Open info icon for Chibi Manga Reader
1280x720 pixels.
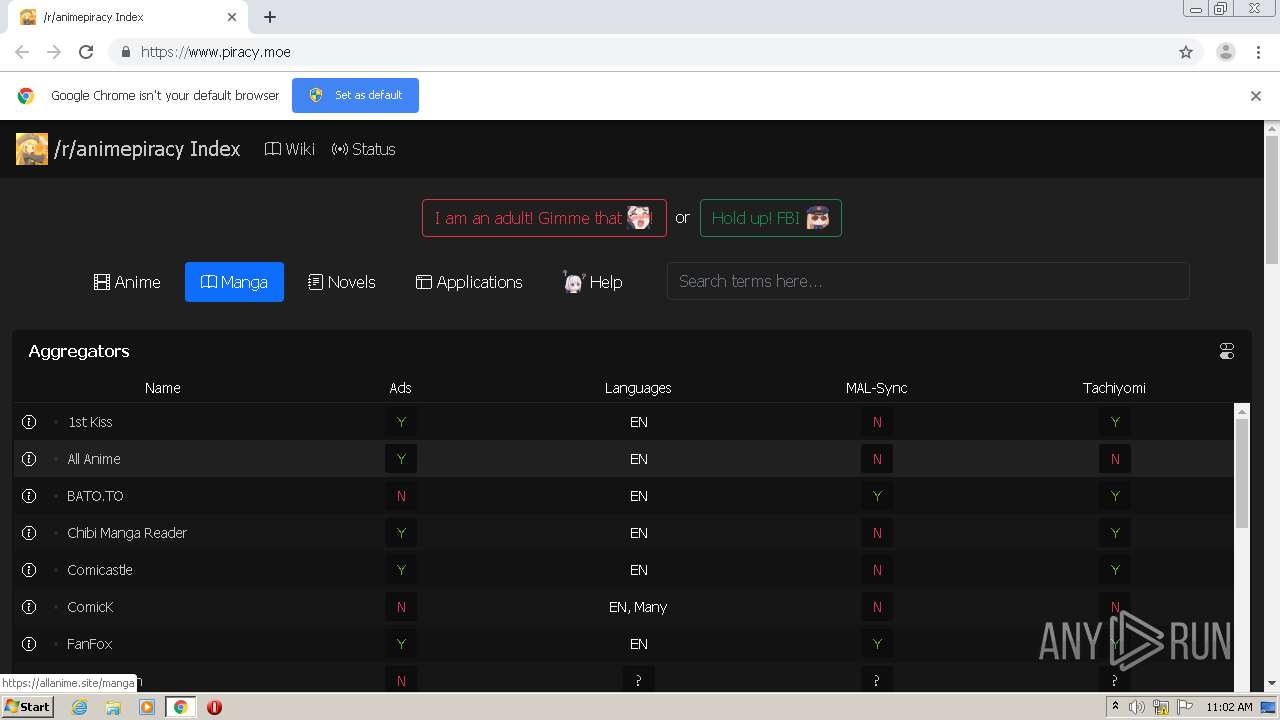pos(29,533)
